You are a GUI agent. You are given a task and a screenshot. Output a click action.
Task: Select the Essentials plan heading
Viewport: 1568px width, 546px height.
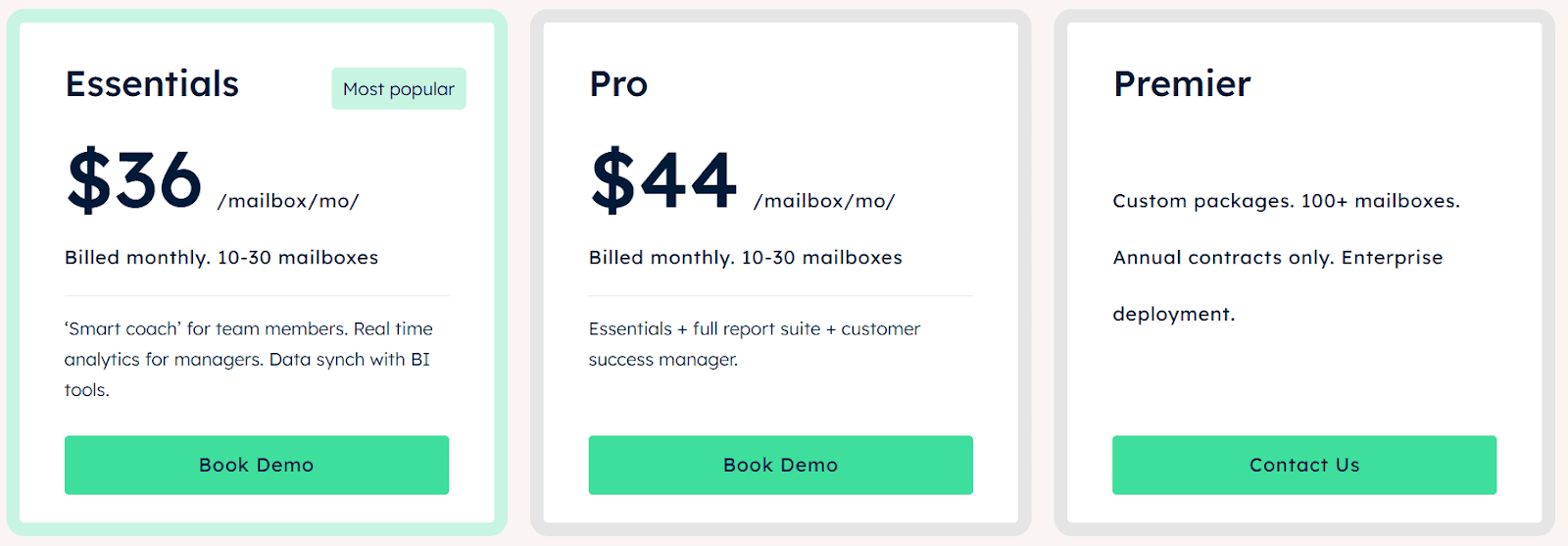(x=152, y=83)
